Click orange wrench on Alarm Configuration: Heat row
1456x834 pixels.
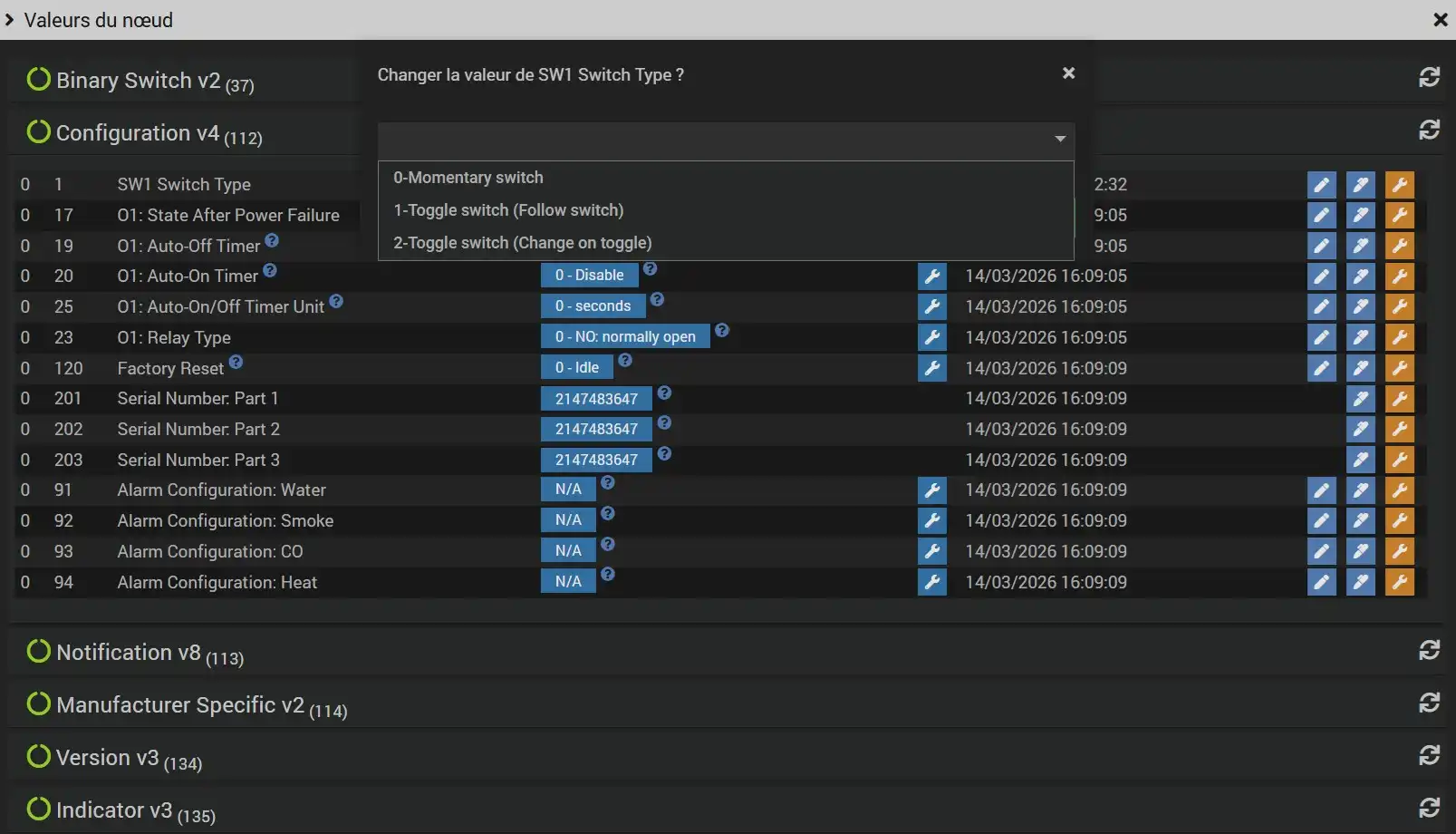(x=1399, y=582)
